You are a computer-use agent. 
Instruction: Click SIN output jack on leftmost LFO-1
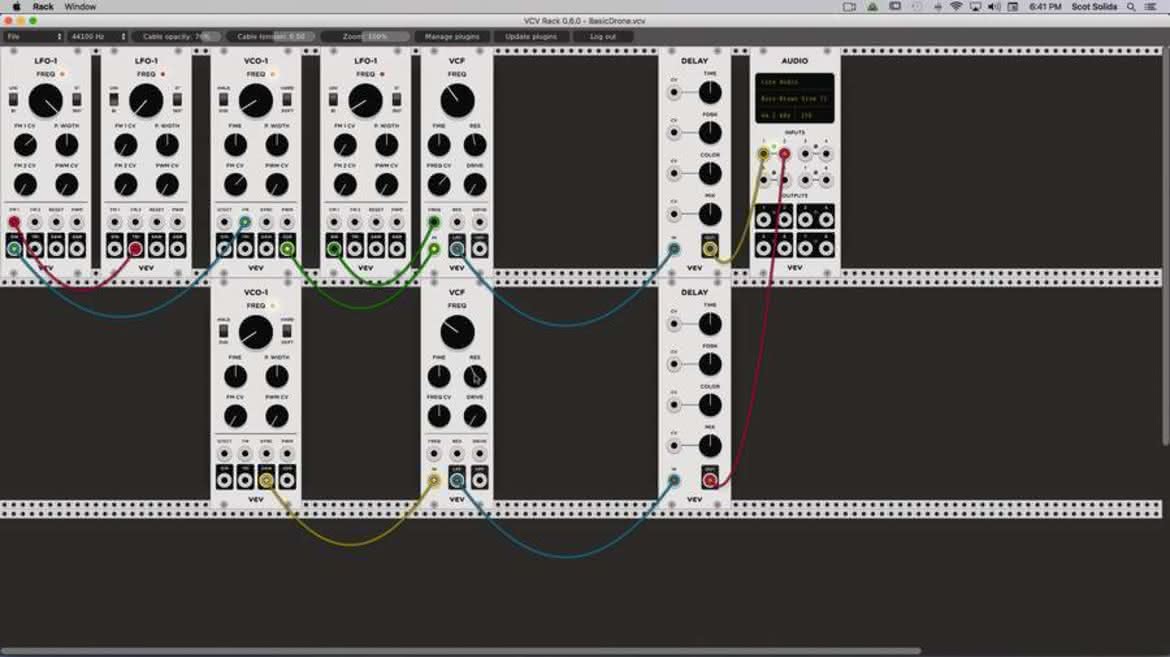pyautogui.click(x=14, y=249)
